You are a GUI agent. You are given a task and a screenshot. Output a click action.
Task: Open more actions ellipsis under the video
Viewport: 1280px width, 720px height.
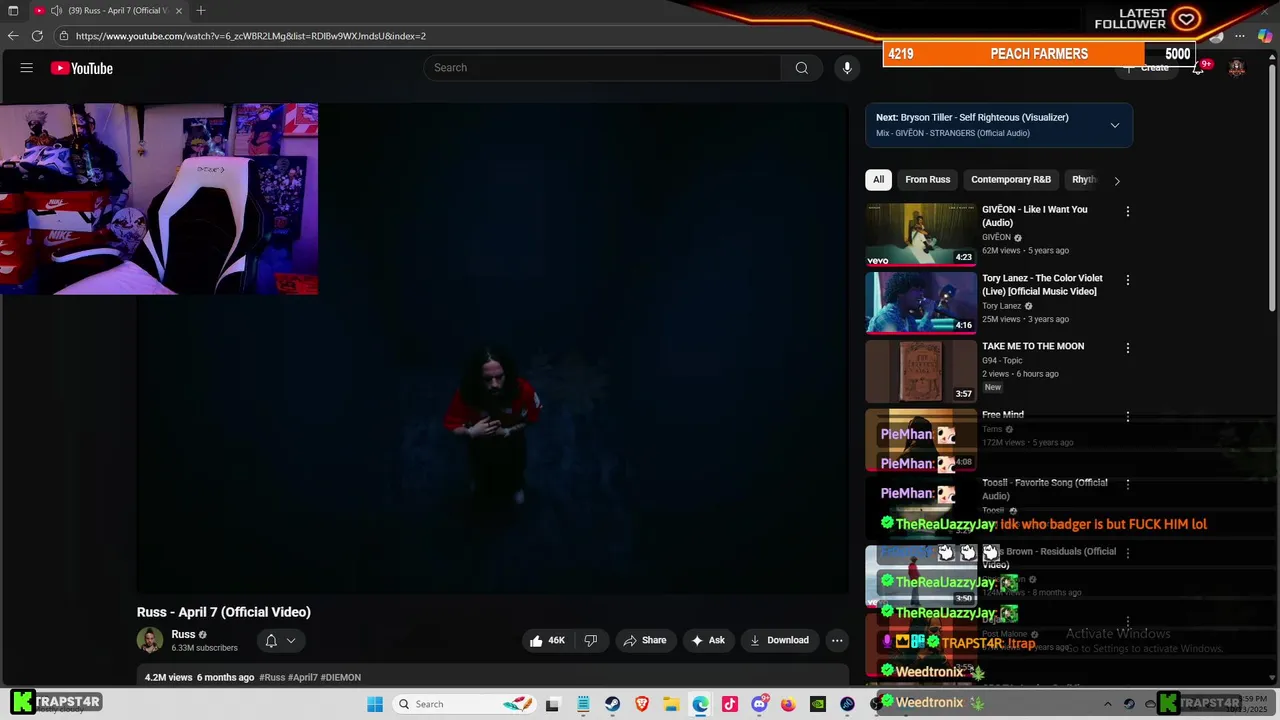pos(837,640)
